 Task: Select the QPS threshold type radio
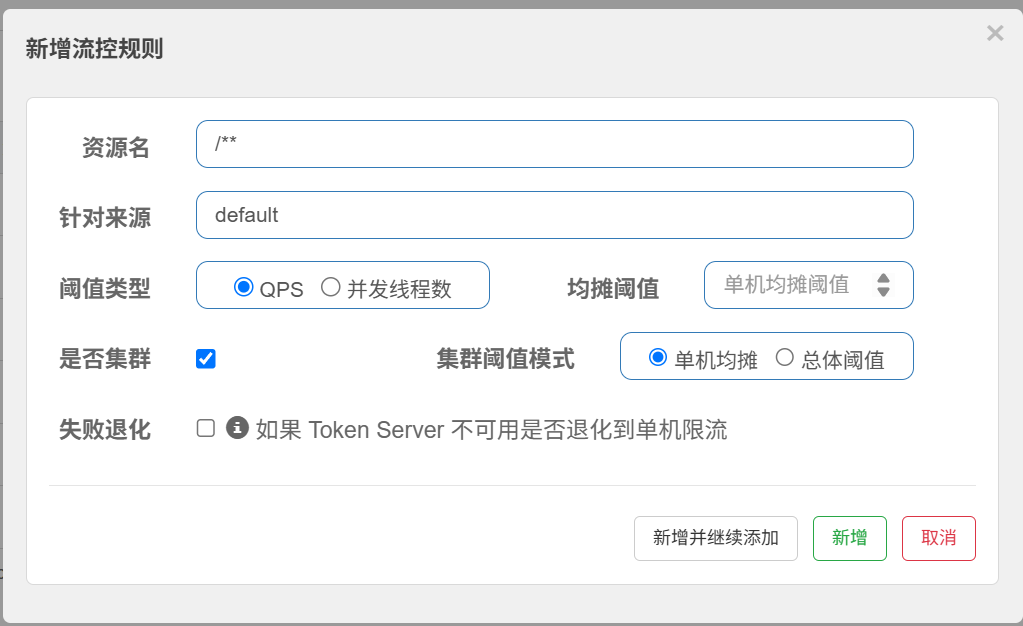(243, 288)
